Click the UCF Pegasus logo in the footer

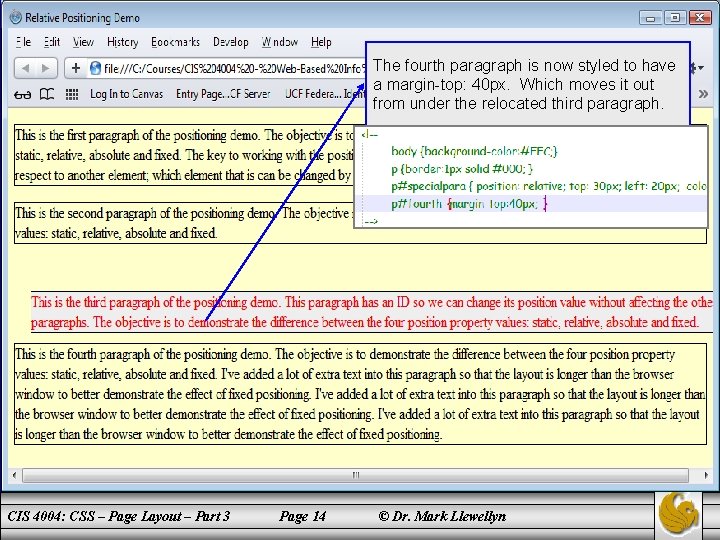(678, 514)
